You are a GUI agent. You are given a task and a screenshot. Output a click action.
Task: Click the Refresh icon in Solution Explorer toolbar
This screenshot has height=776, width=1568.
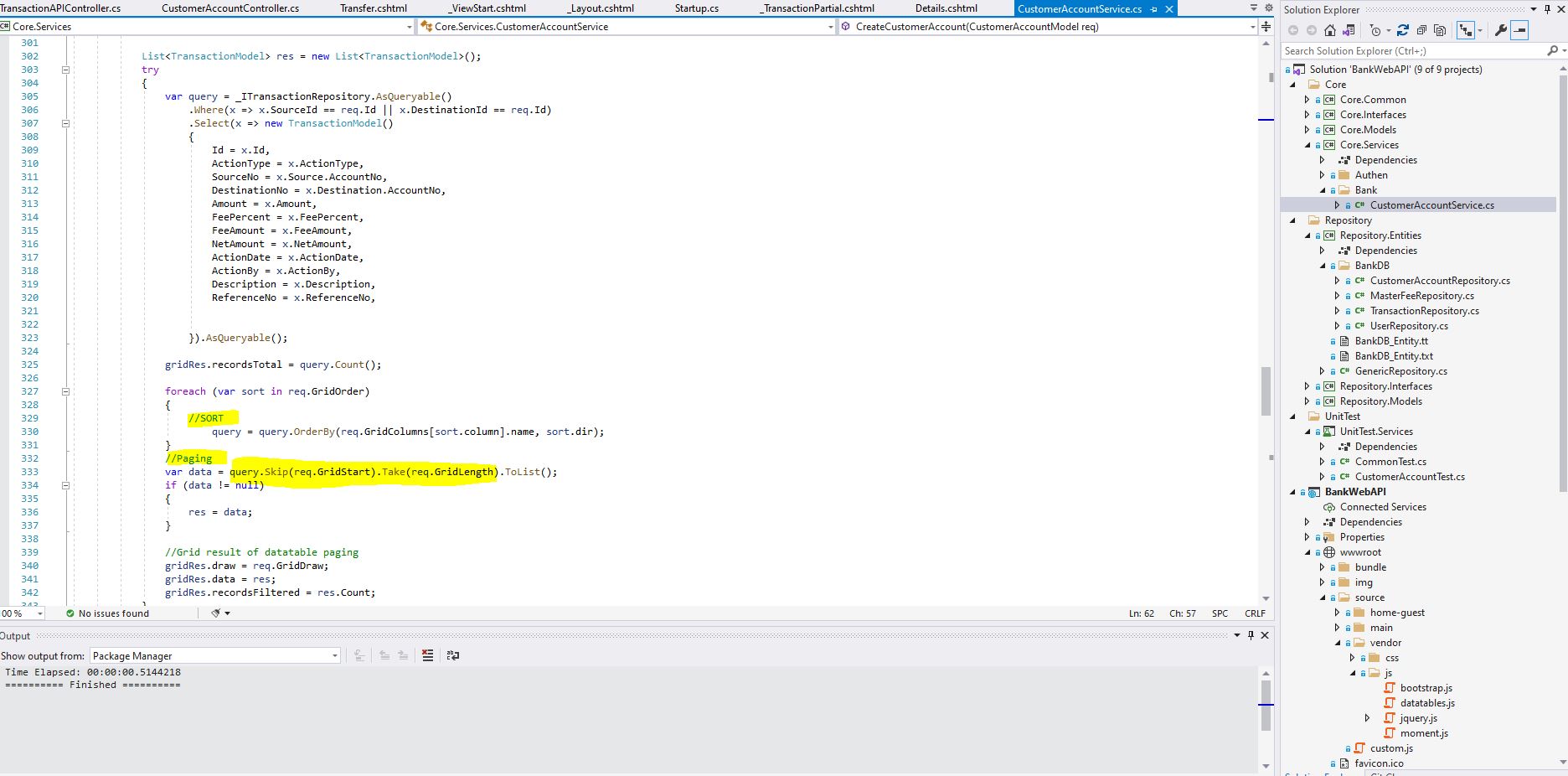(1403, 31)
